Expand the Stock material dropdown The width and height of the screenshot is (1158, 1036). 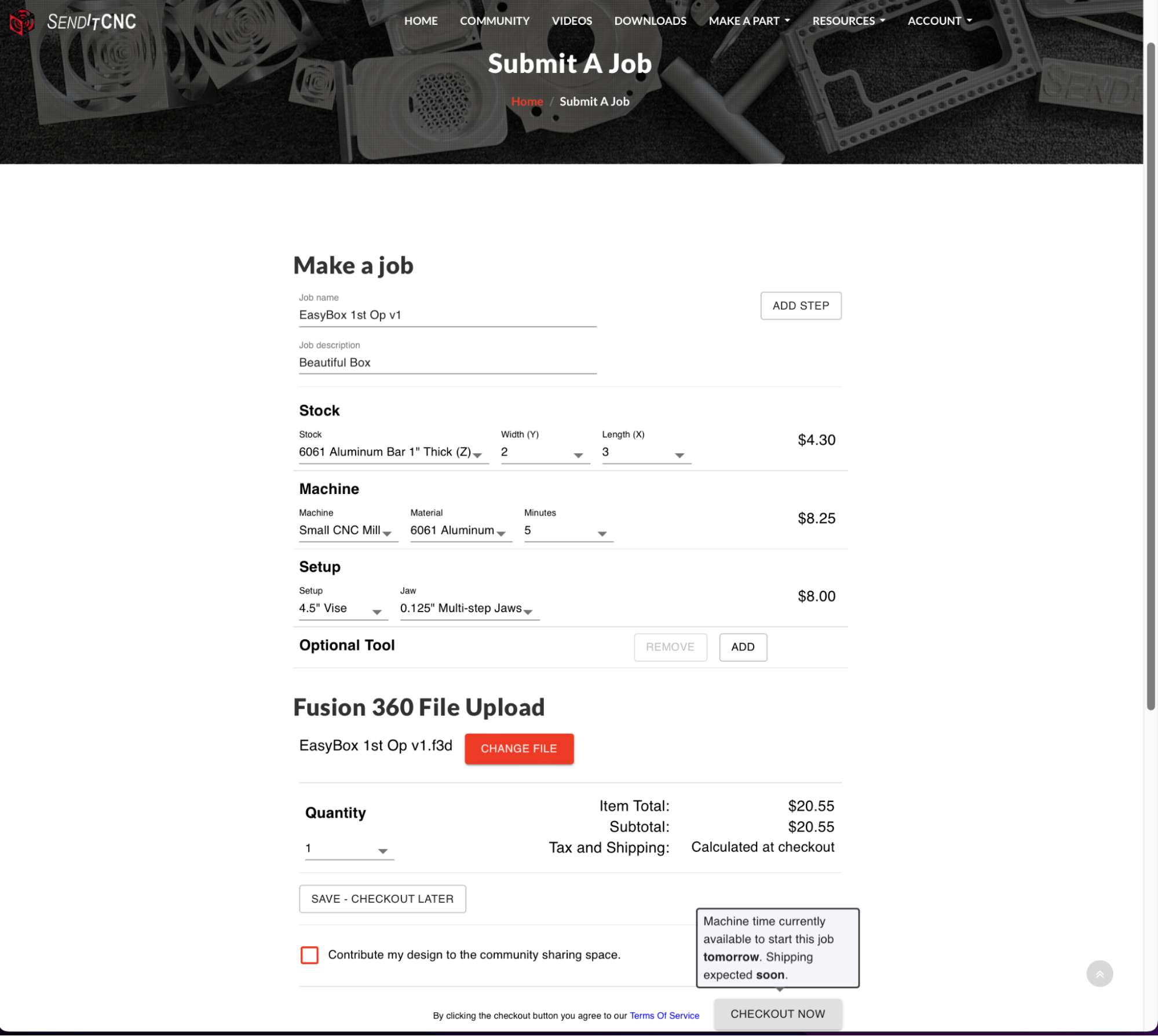(393, 452)
